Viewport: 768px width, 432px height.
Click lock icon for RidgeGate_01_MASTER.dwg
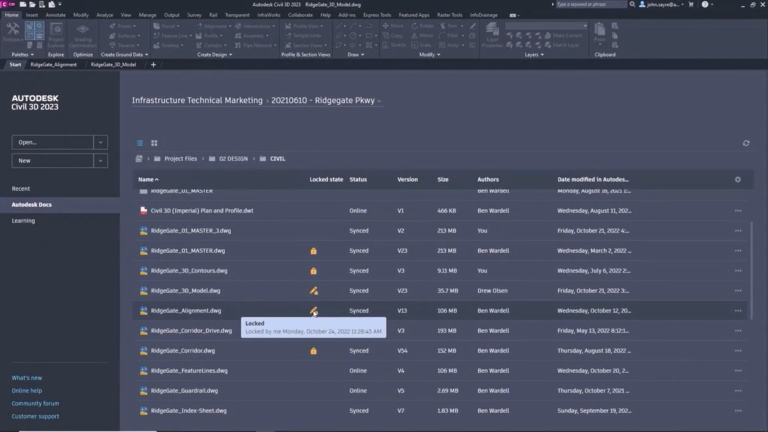(313, 251)
